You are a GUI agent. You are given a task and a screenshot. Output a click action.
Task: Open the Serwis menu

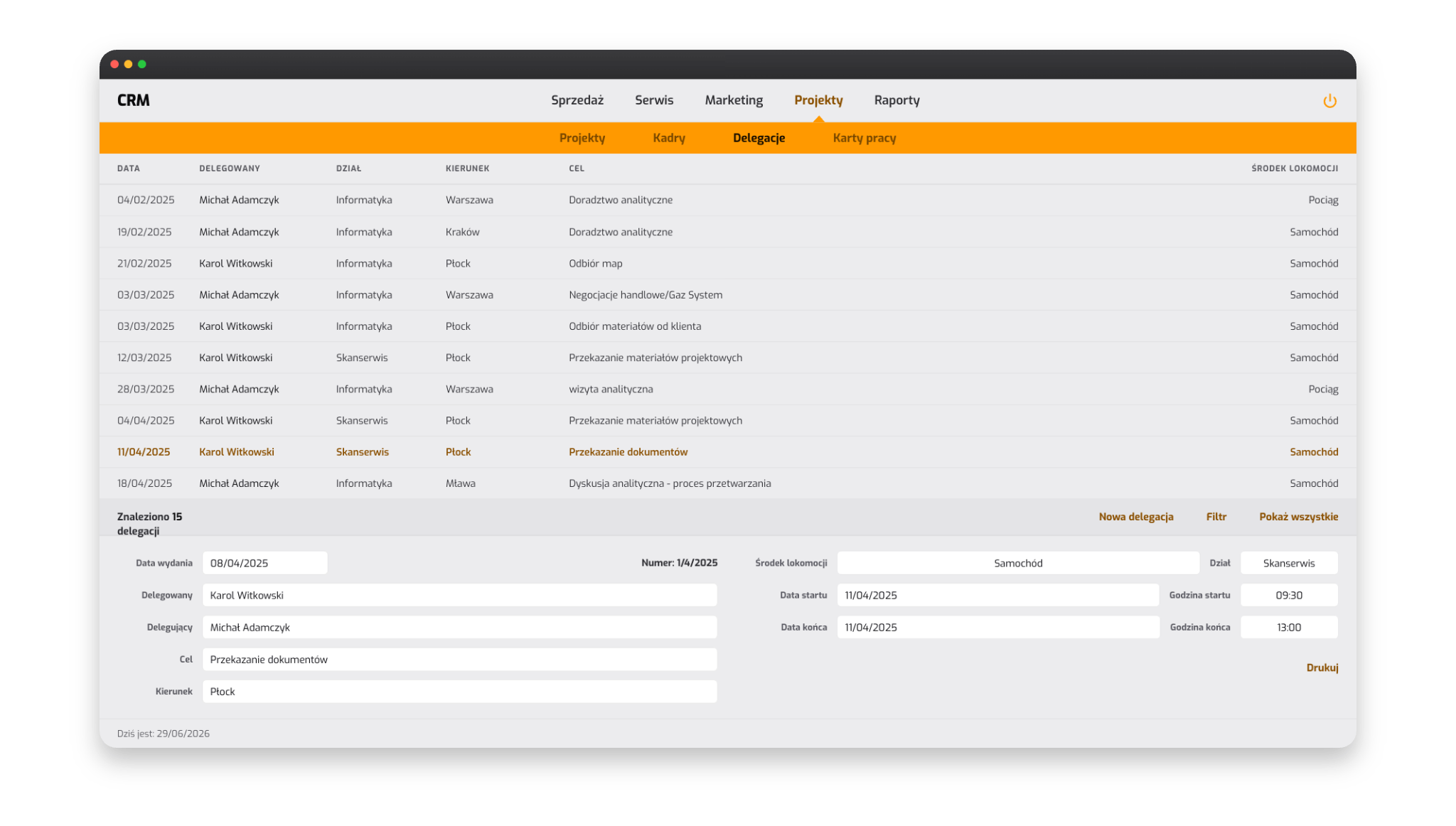point(654,100)
